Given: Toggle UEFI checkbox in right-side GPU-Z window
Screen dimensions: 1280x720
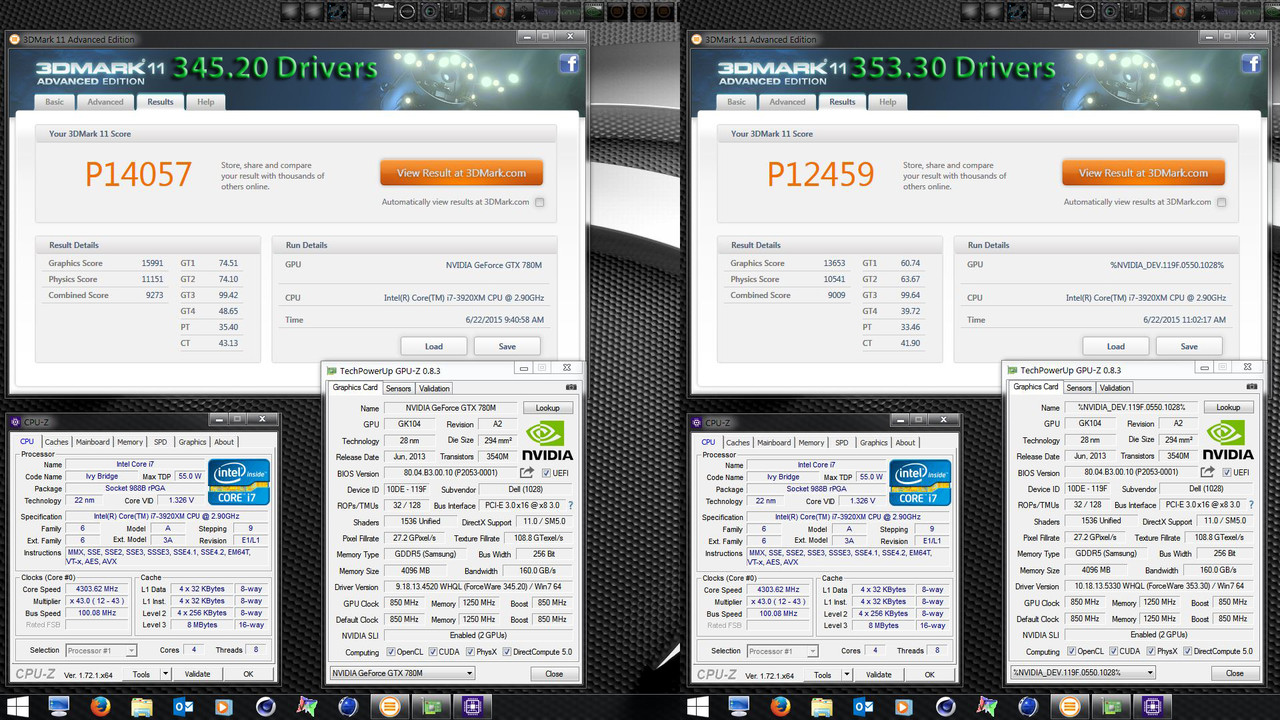Looking at the screenshot, I should point(1226,472).
